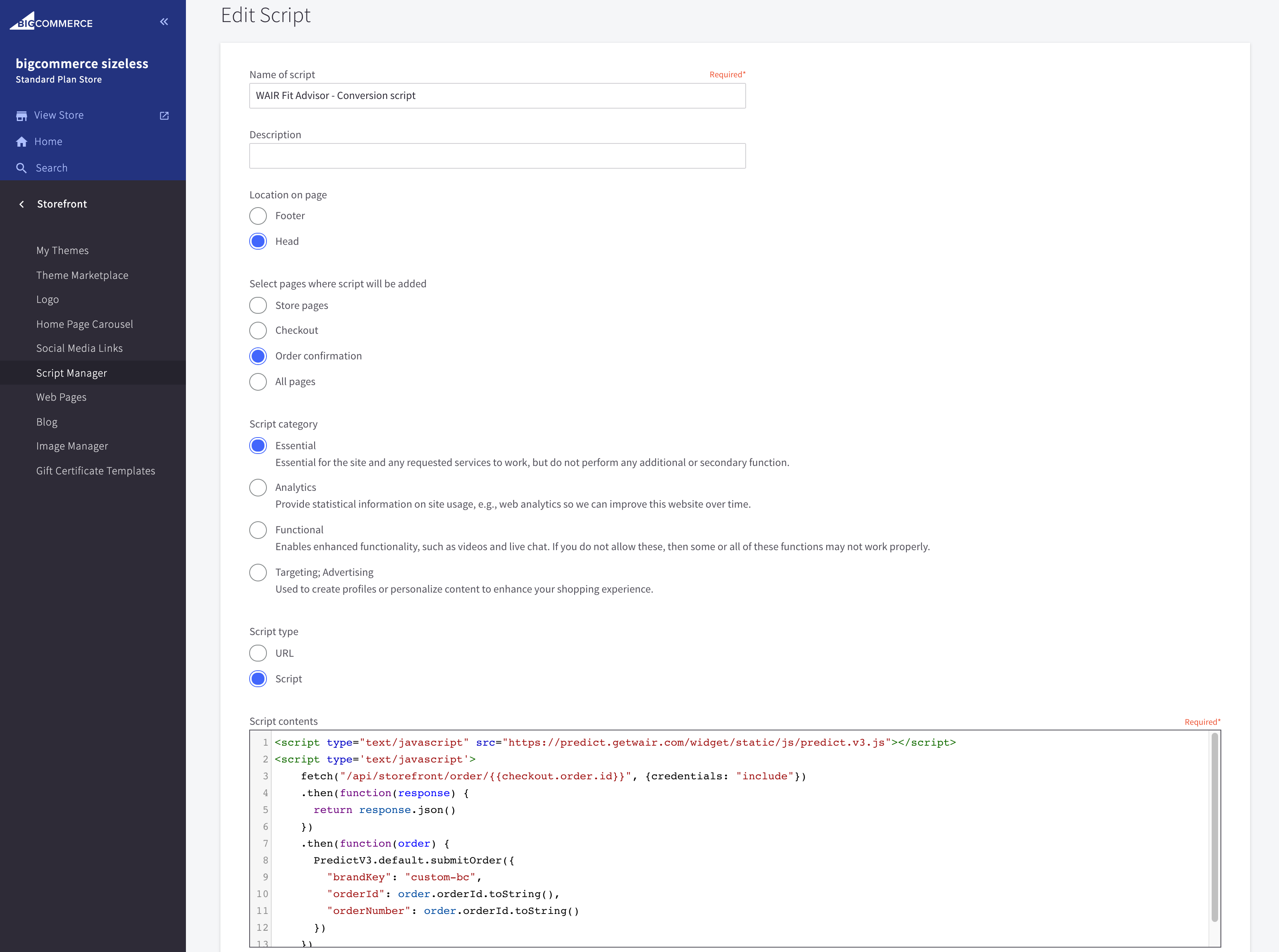Select All pages radio button
Viewport: 1279px width, 952px height.
tap(258, 381)
